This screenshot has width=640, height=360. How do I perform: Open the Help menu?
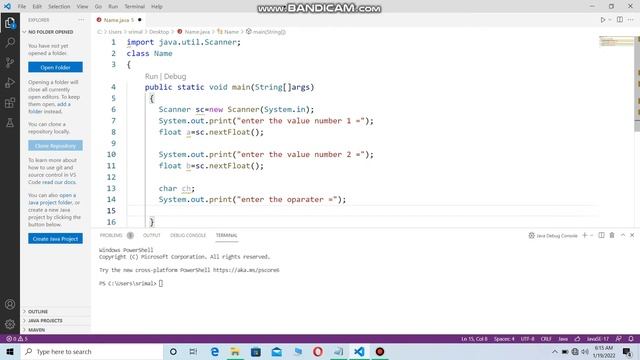tap(157, 7)
